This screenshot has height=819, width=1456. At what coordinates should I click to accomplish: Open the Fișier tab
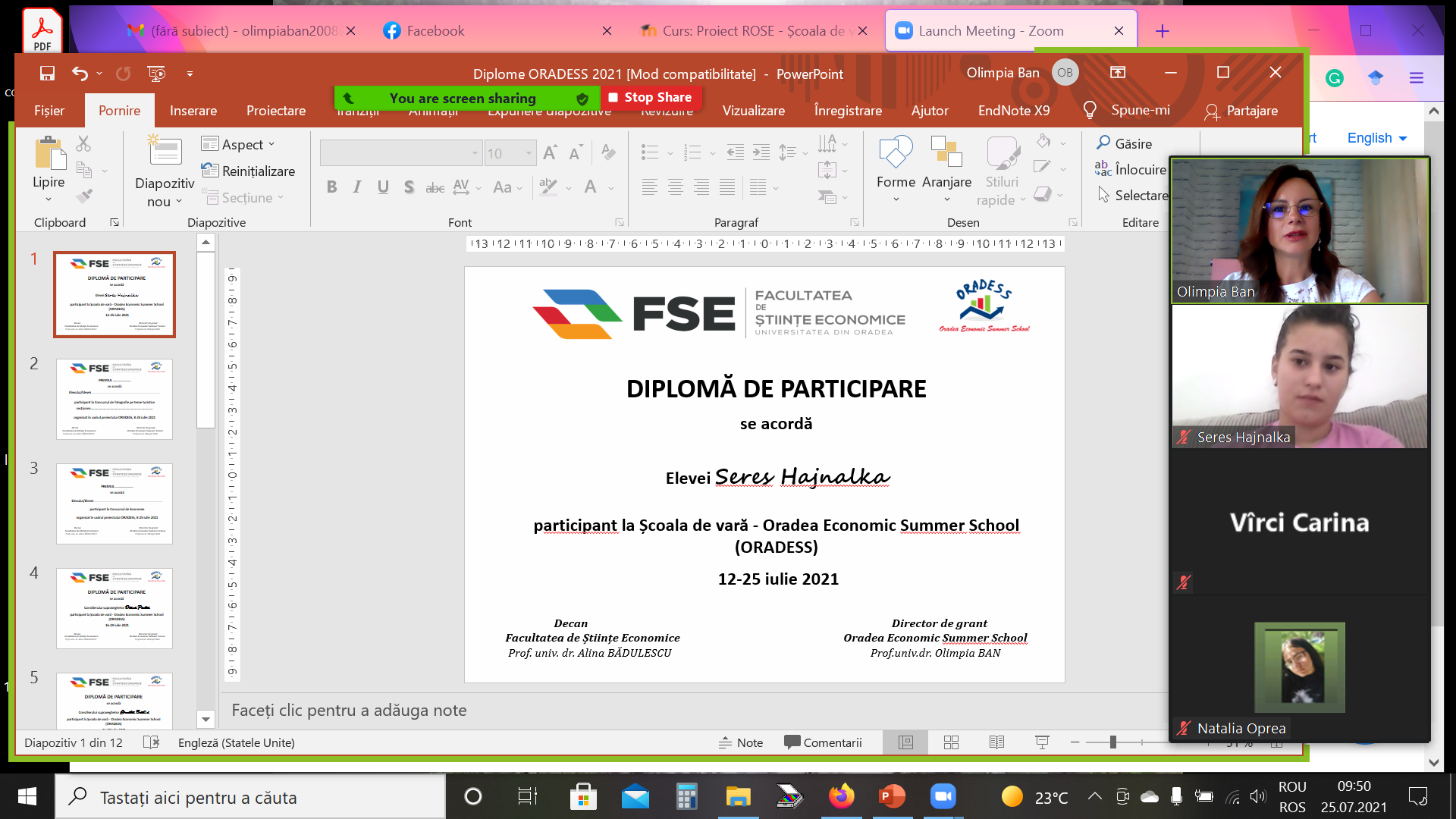49,111
